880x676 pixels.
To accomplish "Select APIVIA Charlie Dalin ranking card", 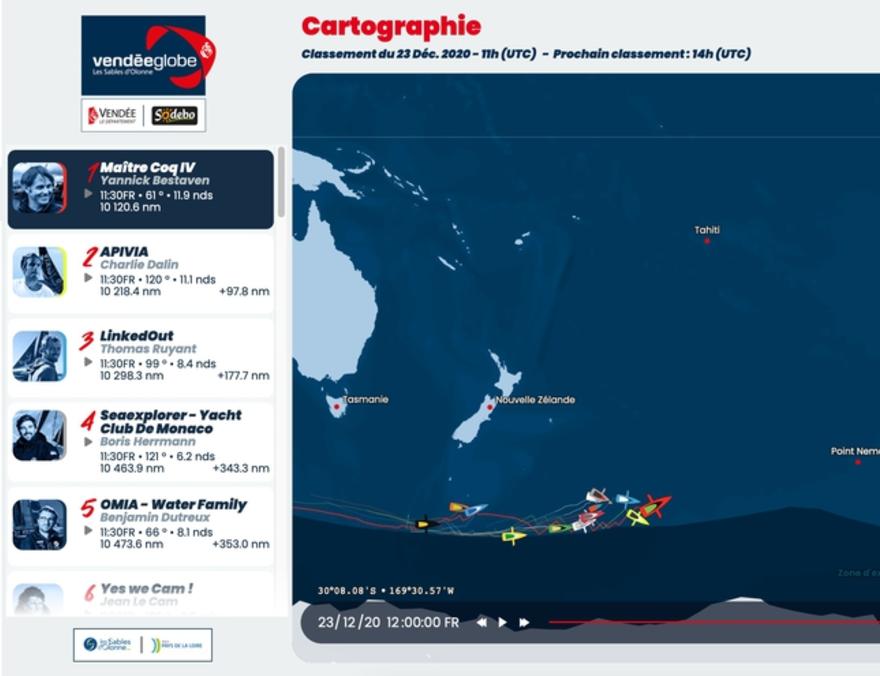I will [140, 273].
